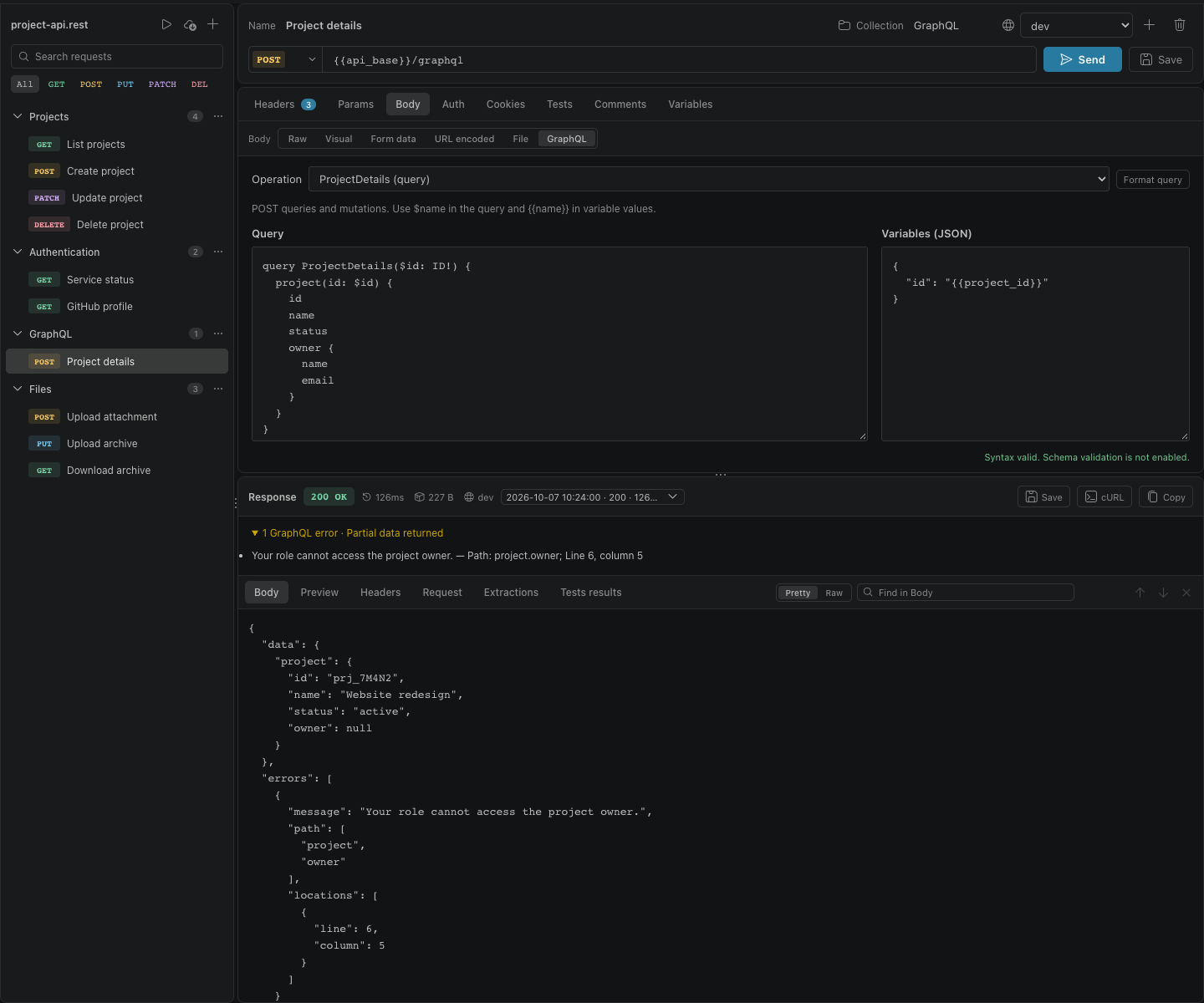Click the Format query button
Viewport: 1204px width, 1003px height.
coord(1152,180)
